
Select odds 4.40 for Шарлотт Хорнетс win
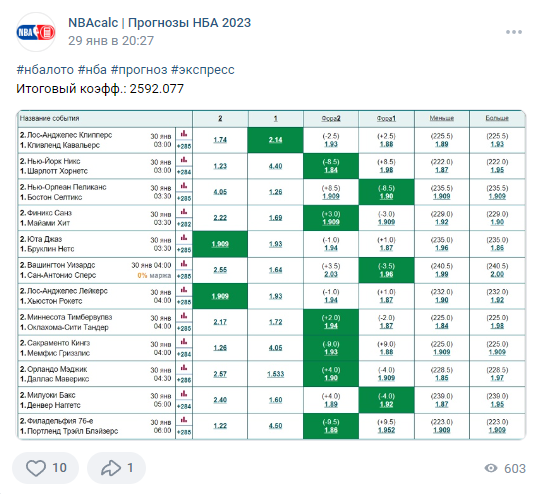point(275,166)
